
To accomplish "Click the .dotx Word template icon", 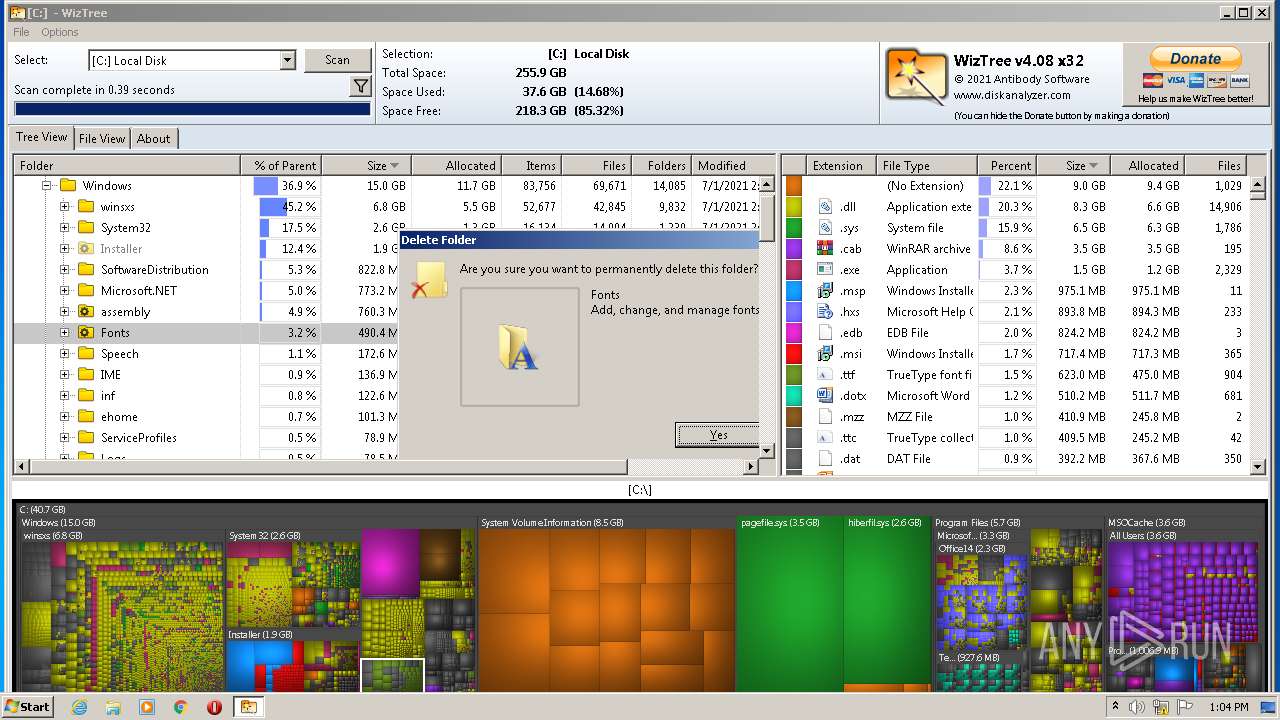I will point(825,395).
